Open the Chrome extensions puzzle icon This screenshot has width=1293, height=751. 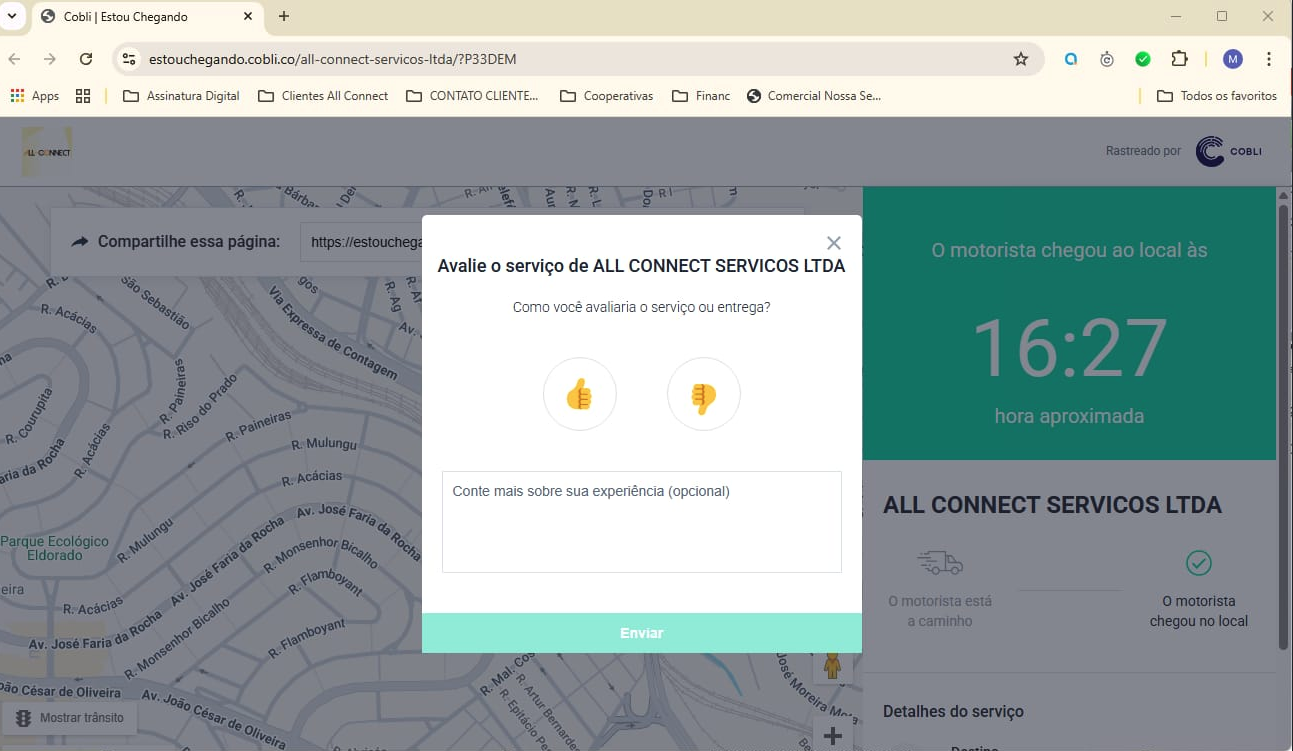point(1179,59)
